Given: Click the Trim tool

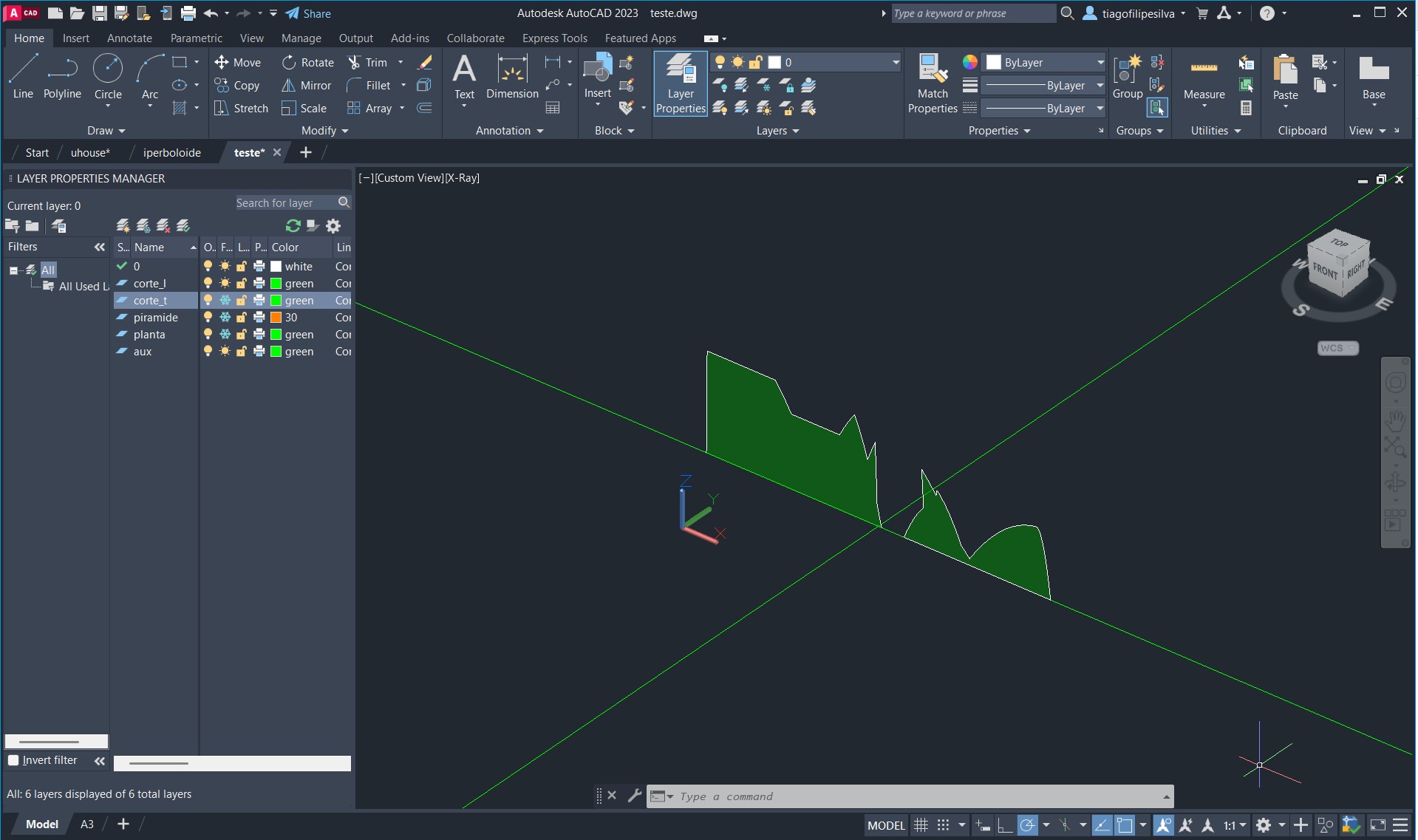Looking at the screenshot, I should pyautogui.click(x=367, y=63).
